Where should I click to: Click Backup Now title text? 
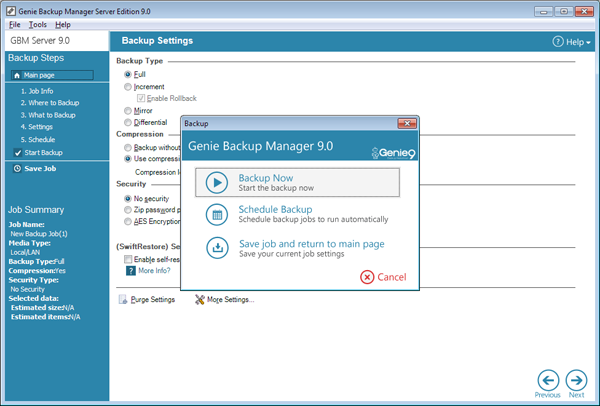pos(266,178)
